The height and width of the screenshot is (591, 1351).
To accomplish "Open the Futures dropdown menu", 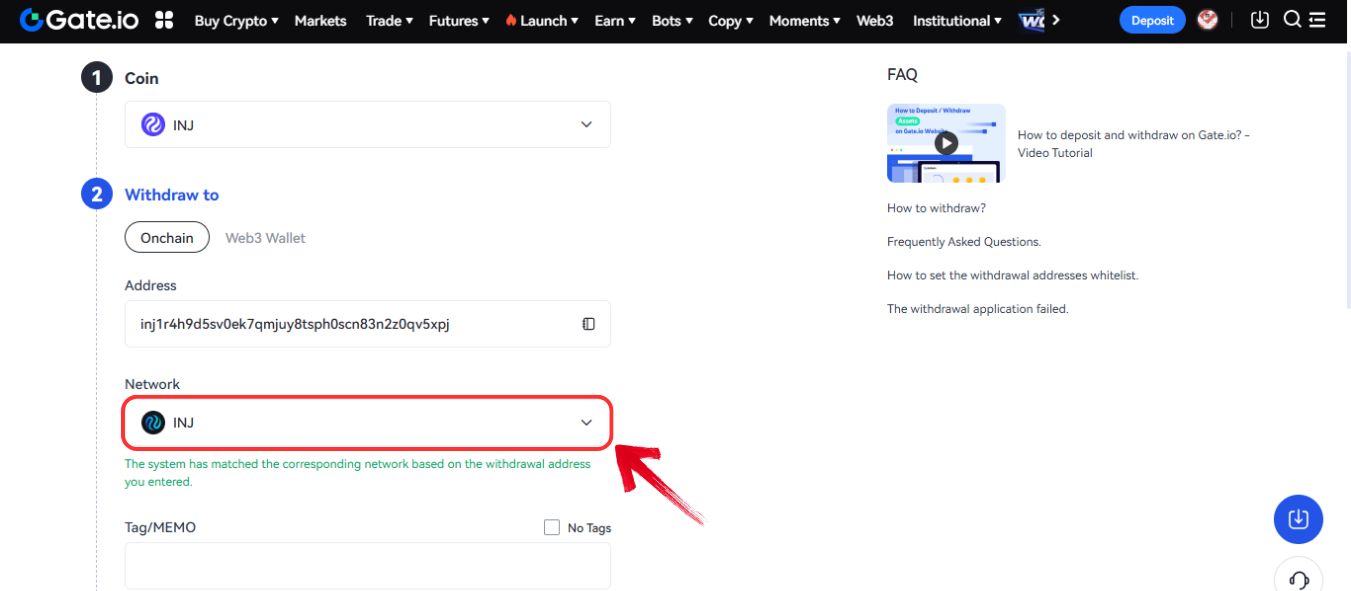I will [x=459, y=20].
